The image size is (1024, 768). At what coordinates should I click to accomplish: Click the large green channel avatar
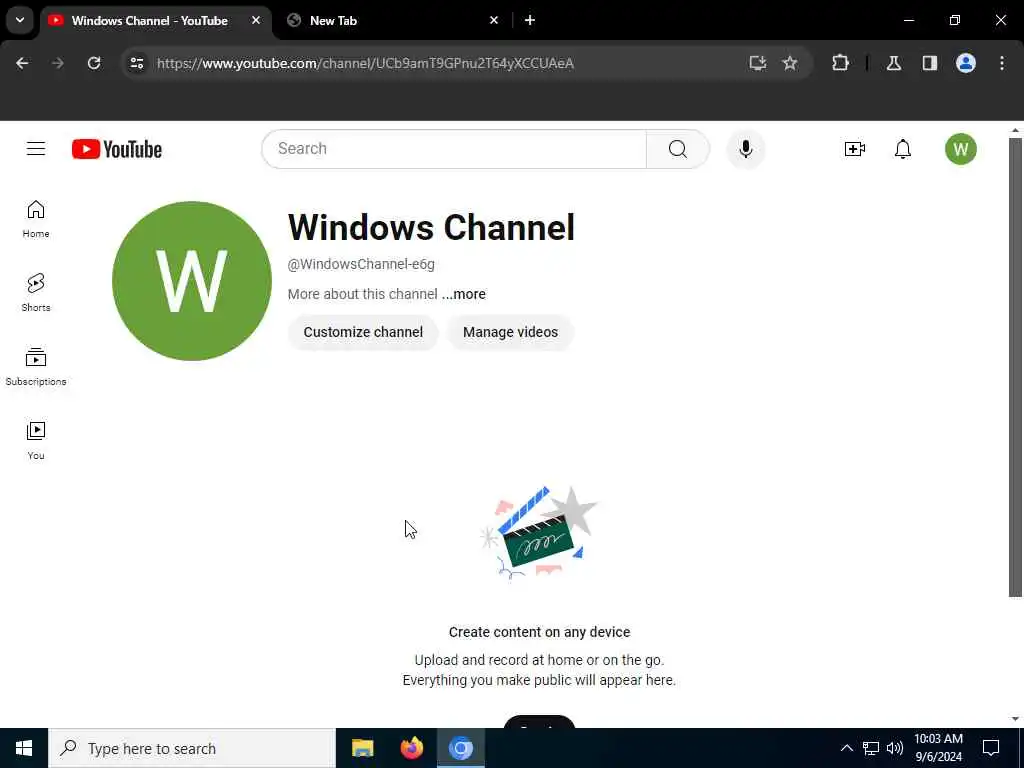point(191,281)
